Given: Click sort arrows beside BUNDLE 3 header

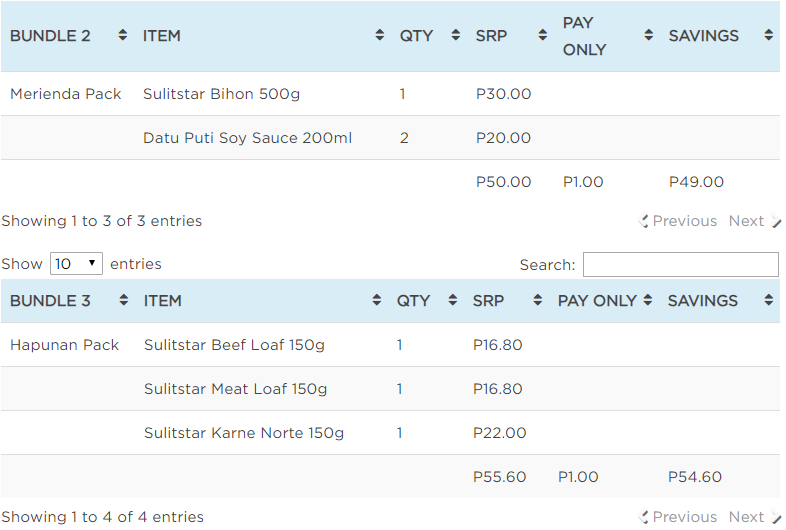Looking at the screenshot, I should [124, 300].
